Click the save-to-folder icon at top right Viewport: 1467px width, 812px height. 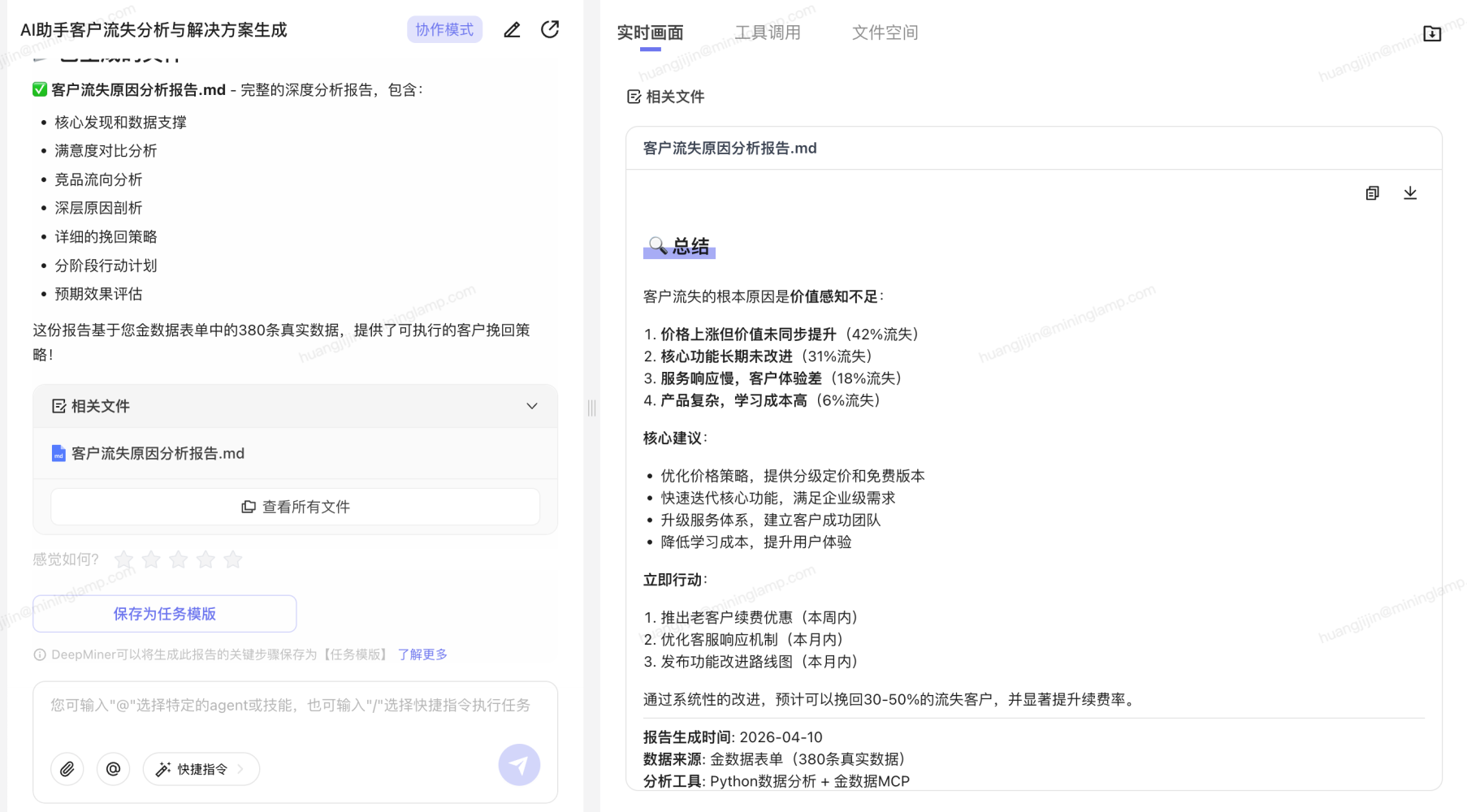click(1431, 33)
